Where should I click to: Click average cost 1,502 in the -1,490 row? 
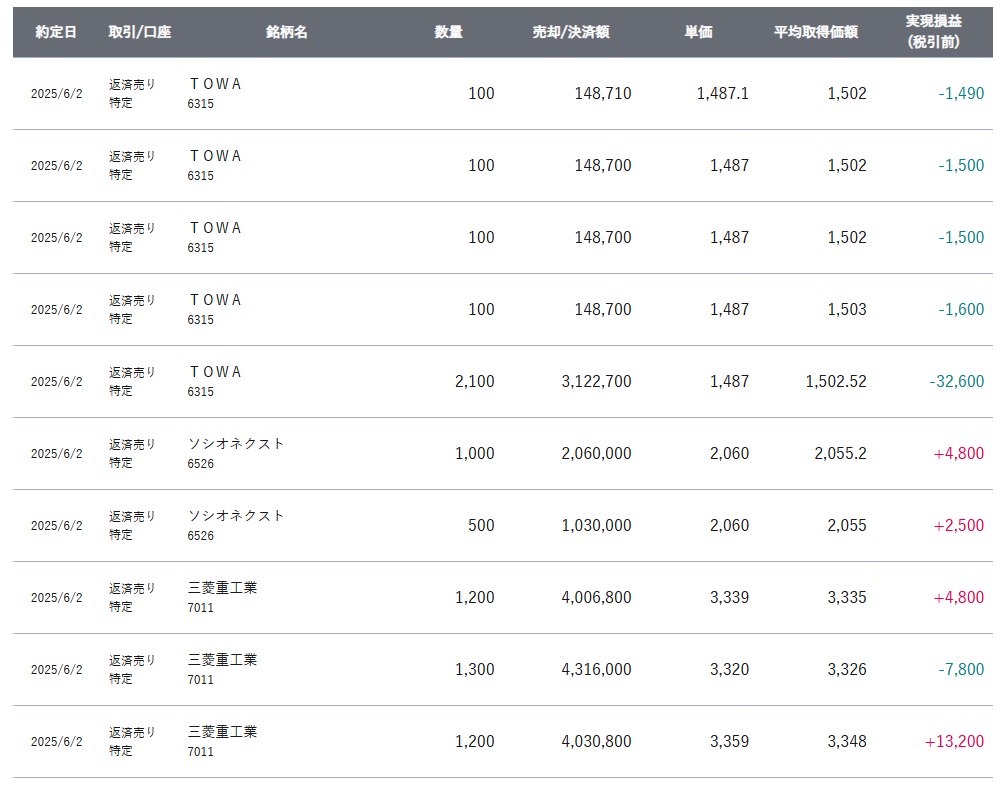tap(846, 93)
